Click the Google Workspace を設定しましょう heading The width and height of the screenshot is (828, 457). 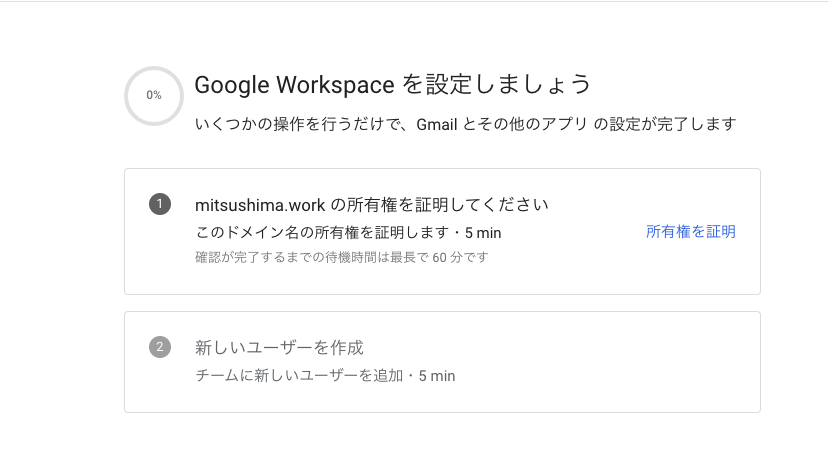pyautogui.click(x=393, y=83)
